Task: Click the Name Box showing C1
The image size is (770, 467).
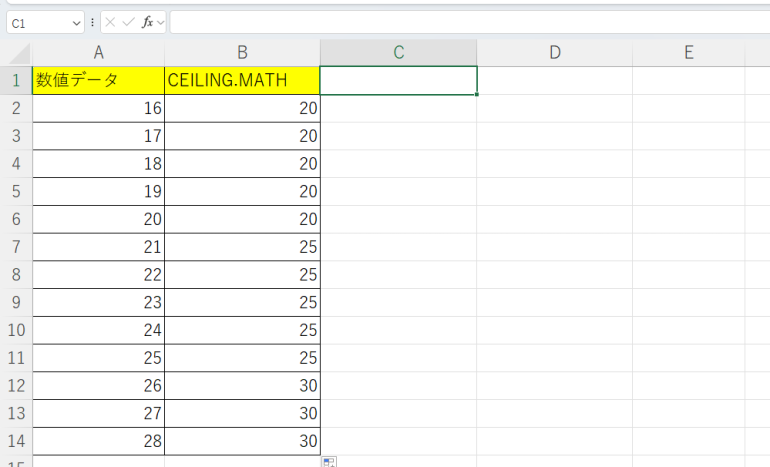Action: coord(38,22)
